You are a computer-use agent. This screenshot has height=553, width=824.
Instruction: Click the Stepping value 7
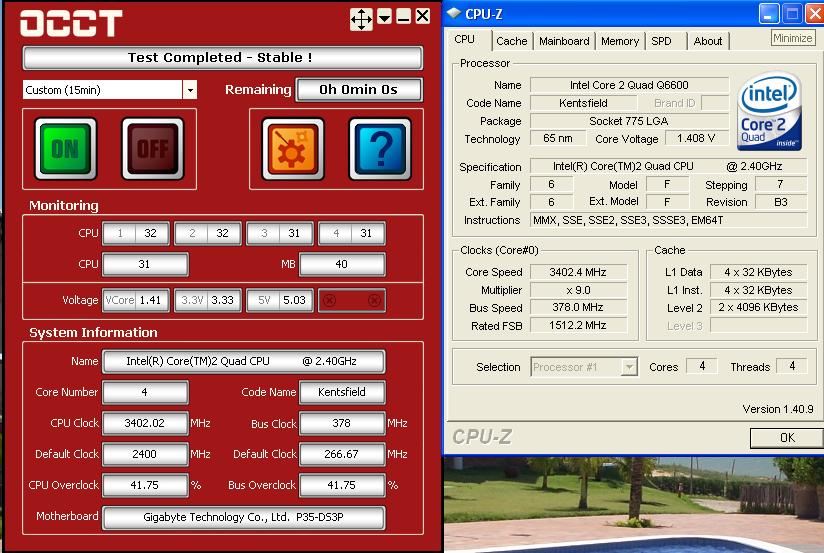coord(781,185)
